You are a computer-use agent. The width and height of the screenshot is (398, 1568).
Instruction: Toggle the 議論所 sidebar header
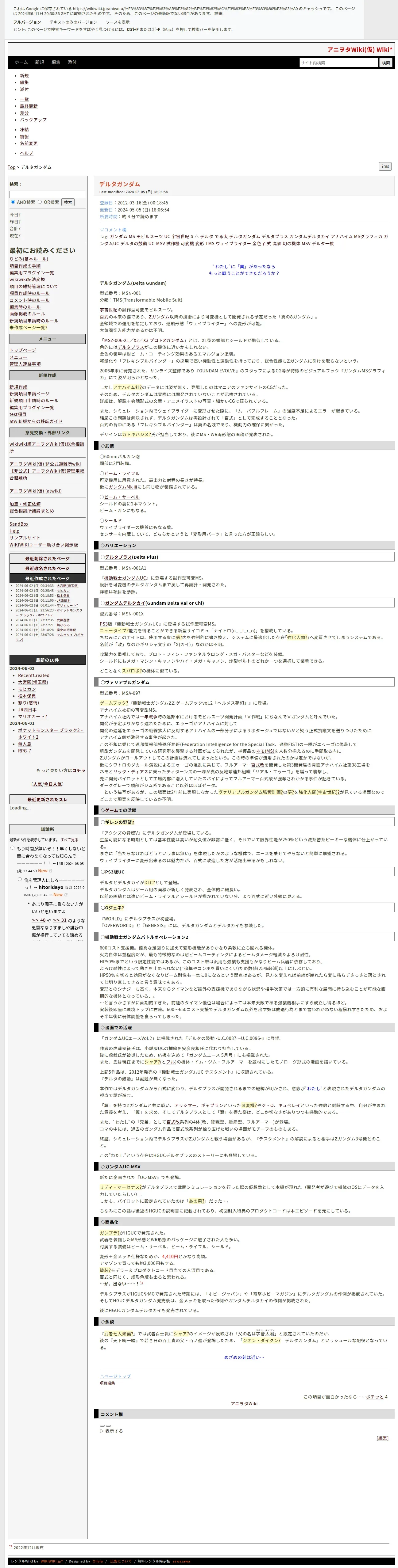[48, 829]
